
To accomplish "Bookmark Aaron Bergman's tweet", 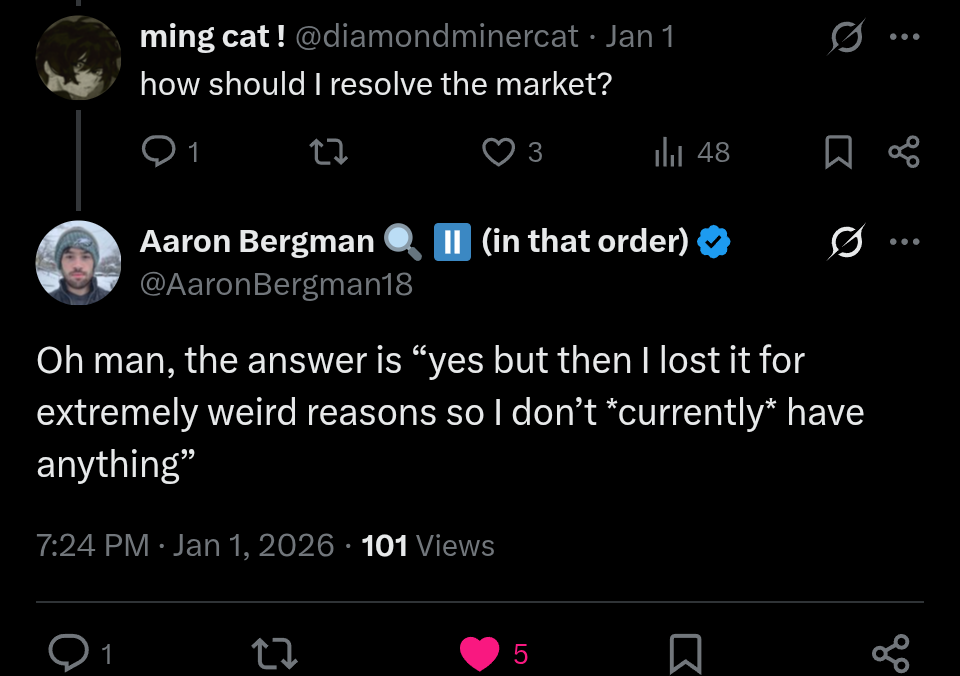I will tap(685, 654).
